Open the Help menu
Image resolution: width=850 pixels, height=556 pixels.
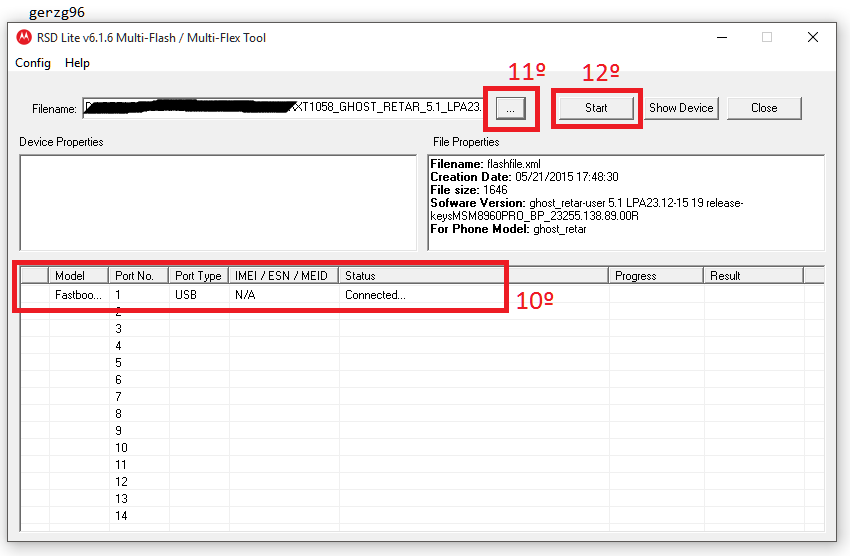[x=77, y=63]
